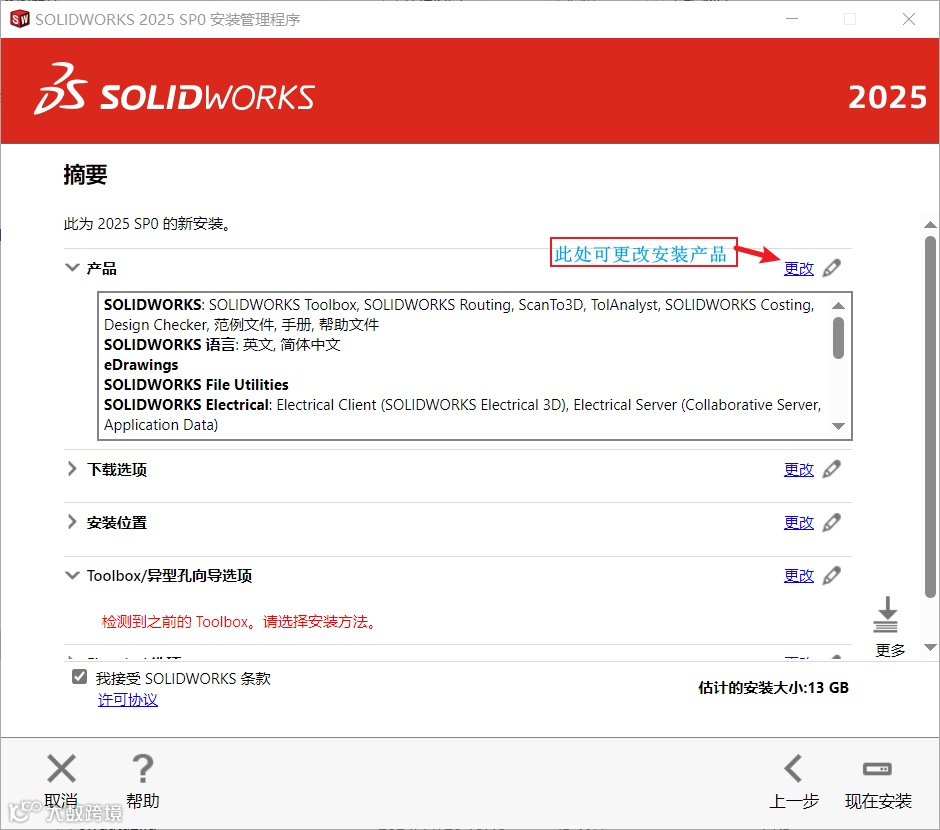940x830 pixels.
Task: Expand the 安装位置 section
Action: tap(72, 522)
